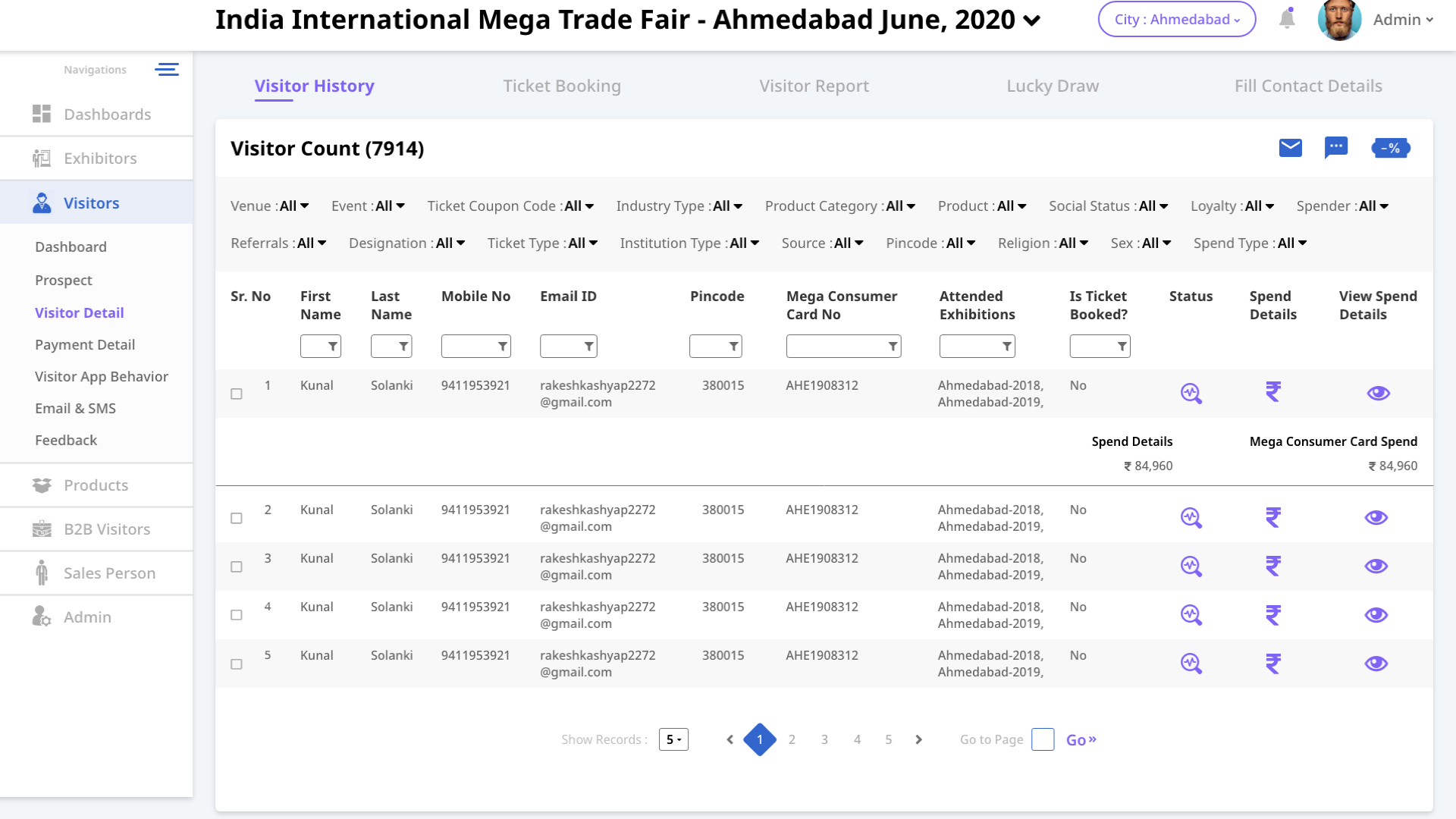Click status analysis icon for row 1
The image size is (1456, 819).
click(x=1191, y=393)
